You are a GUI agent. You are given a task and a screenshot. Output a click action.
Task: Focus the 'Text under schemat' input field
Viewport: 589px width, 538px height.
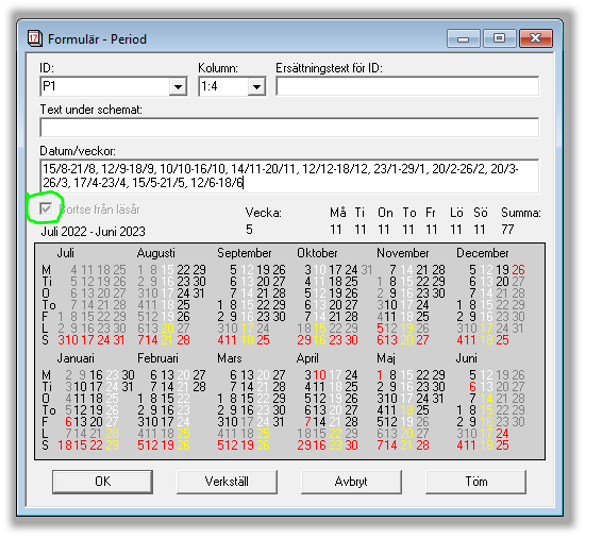tap(289, 127)
